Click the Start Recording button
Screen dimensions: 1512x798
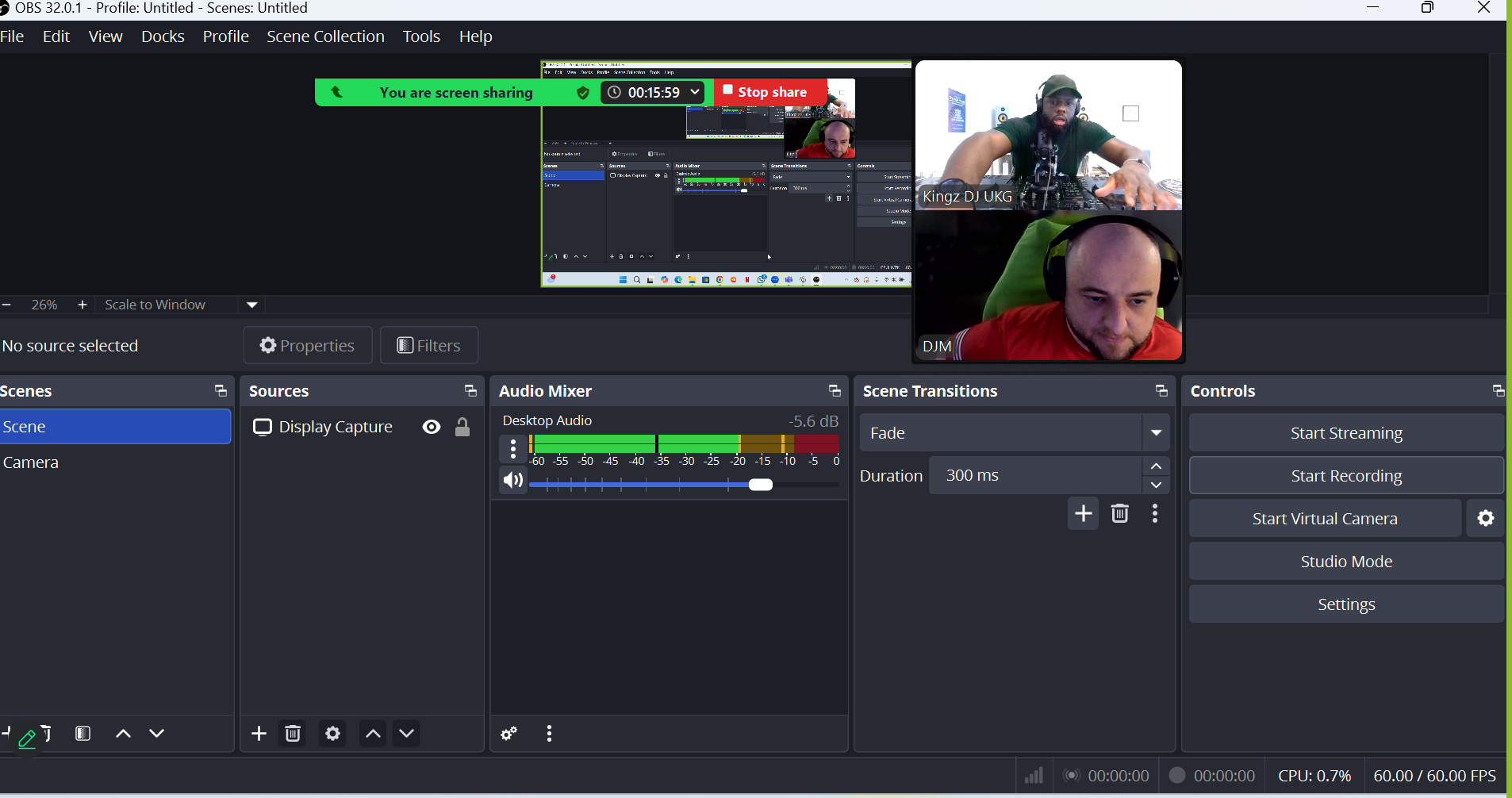tap(1345, 476)
